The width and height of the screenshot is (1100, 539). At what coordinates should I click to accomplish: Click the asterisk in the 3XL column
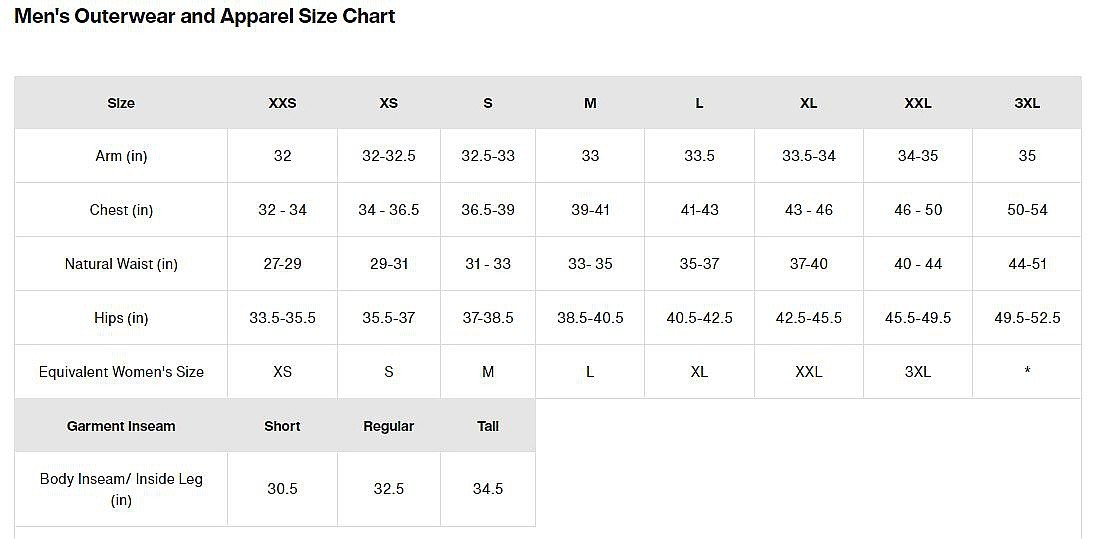(x=1027, y=370)
